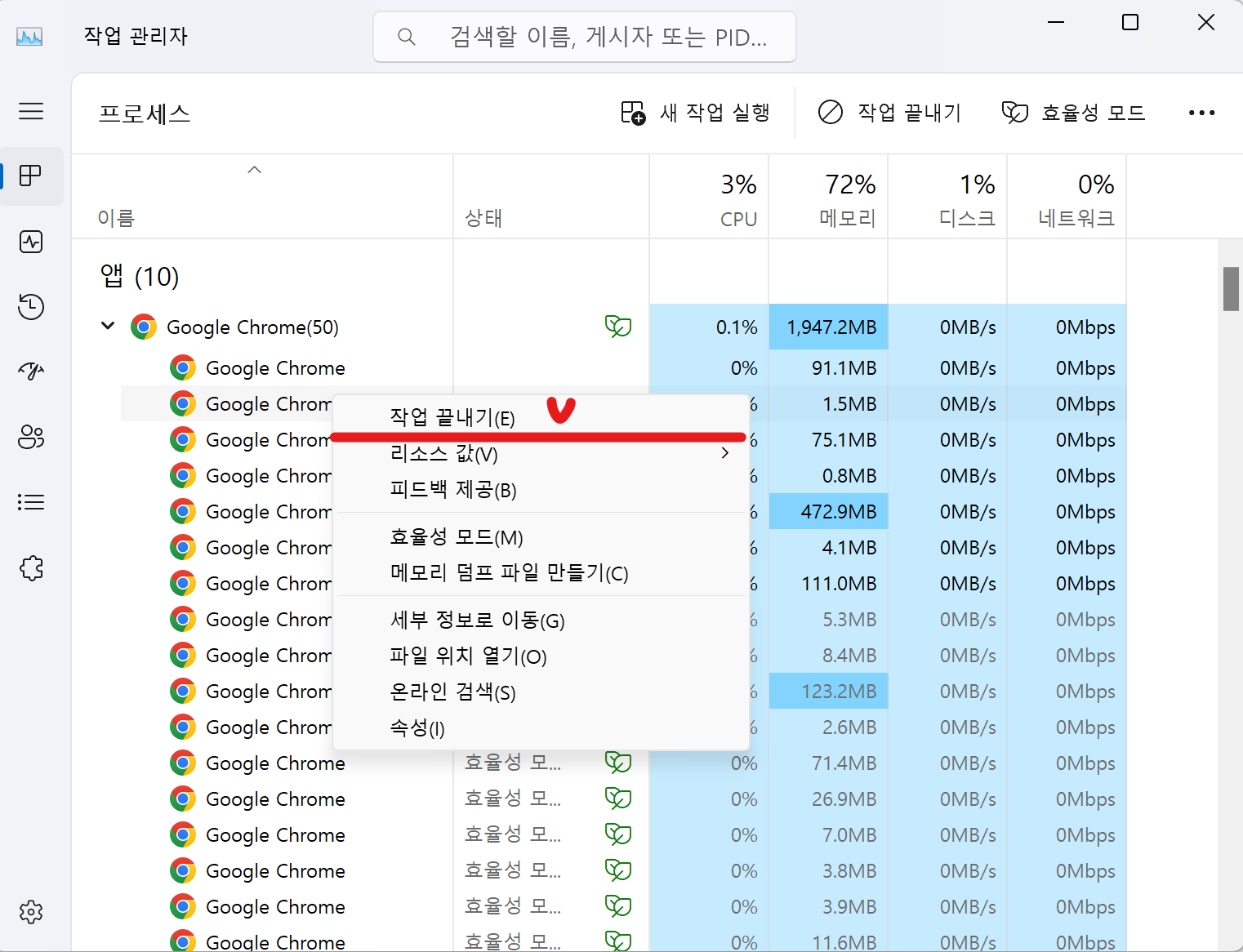Choose 세부 정보로 이동(G)

(541, 621)
